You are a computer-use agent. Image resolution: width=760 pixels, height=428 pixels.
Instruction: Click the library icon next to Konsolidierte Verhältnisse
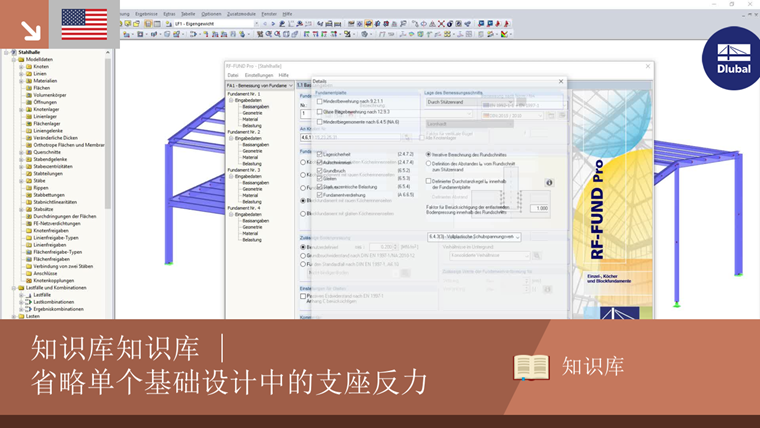click(x=537, y=255)
